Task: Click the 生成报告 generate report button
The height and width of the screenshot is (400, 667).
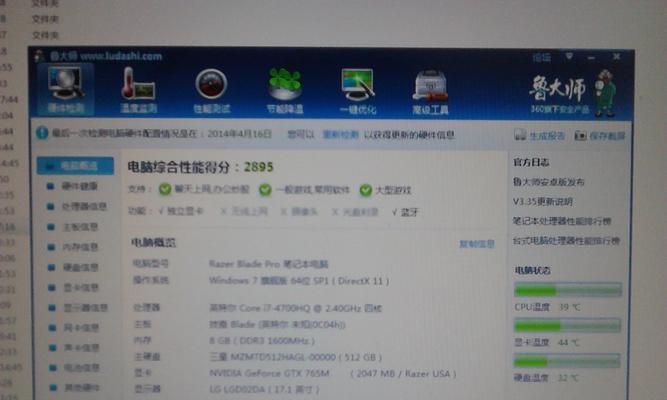Action: pyautogui.click(x=539, y=136)
